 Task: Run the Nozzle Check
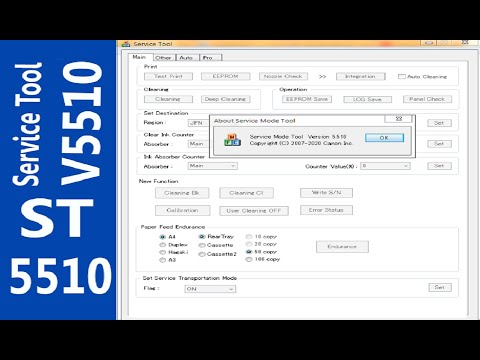click(283, 76)
